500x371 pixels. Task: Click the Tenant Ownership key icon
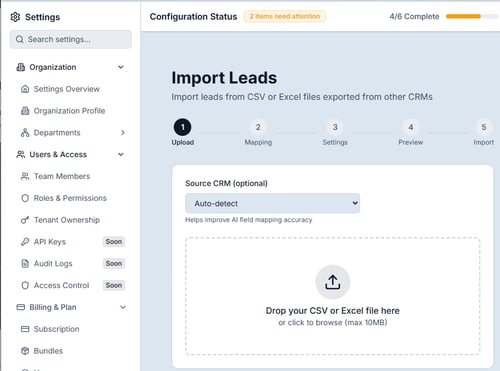[x=25, y=220]
